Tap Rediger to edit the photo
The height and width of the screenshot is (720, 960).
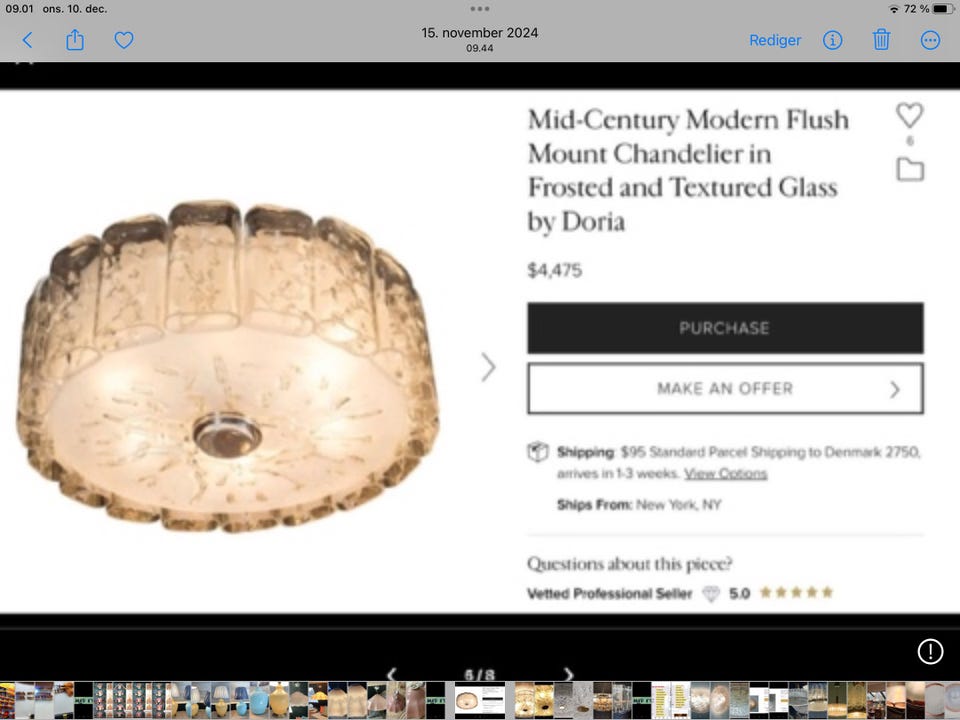coord(775,40)
